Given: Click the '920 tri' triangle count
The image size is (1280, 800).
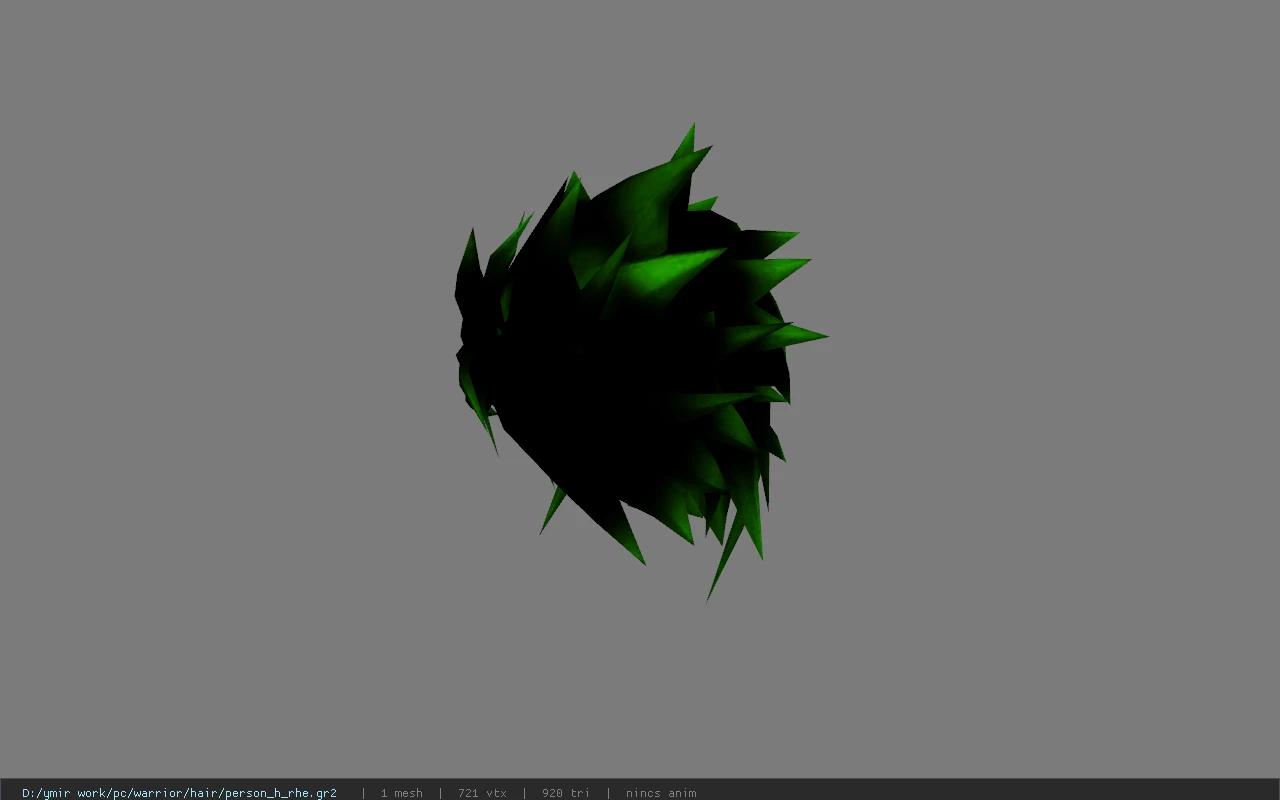Looking at the screenshot, I should (566, 793).
